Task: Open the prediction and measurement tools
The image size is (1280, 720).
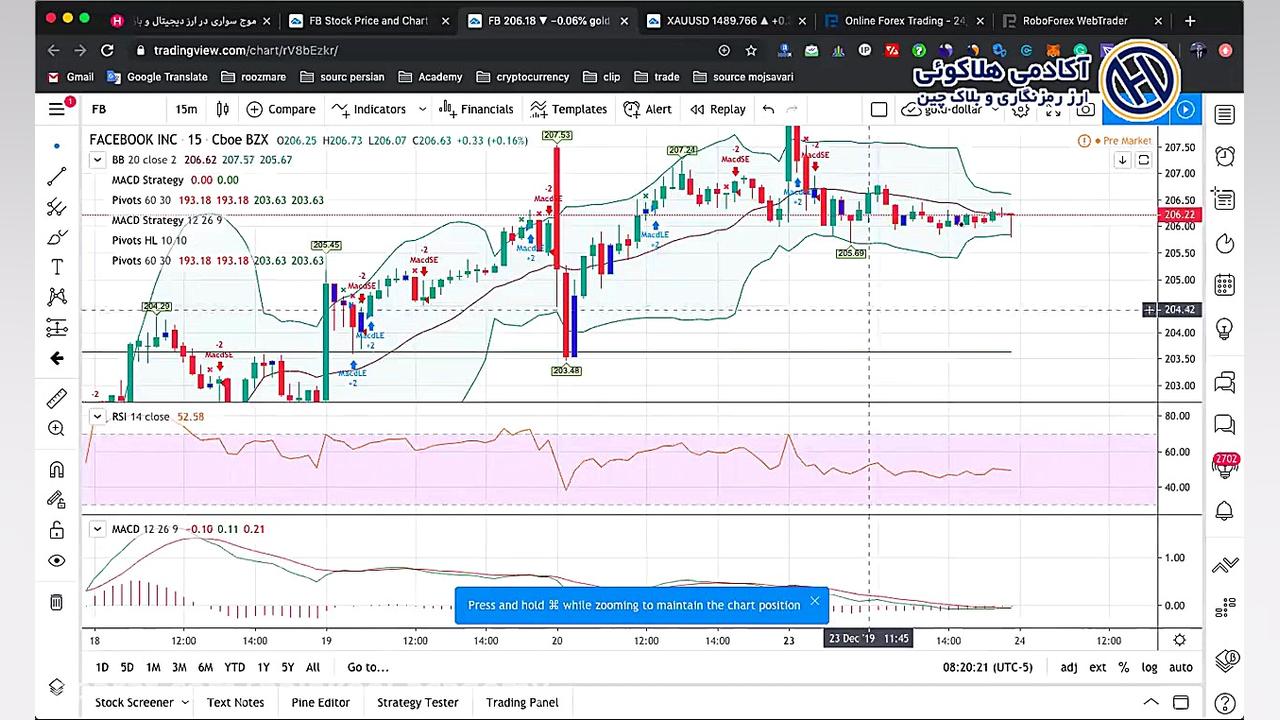Action: coord(57,327)
